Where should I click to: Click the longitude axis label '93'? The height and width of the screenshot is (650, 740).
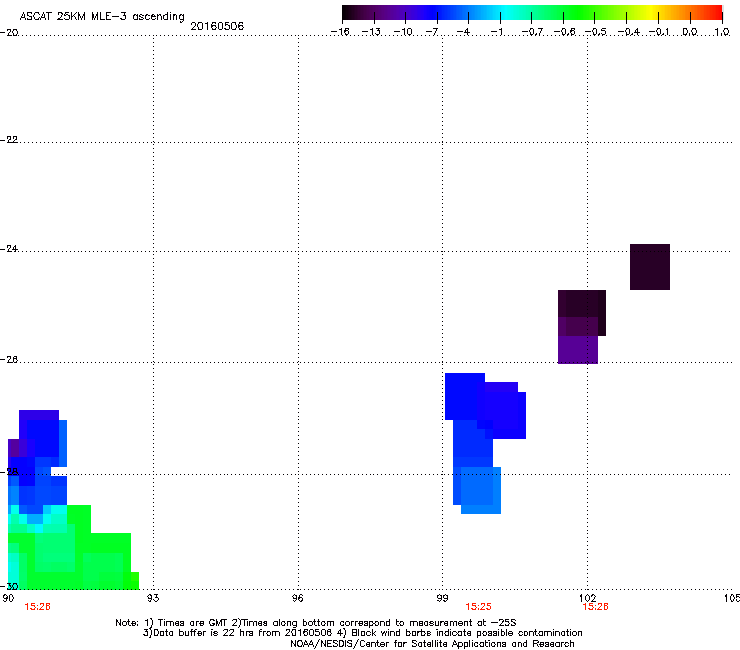tap(153, 598)
